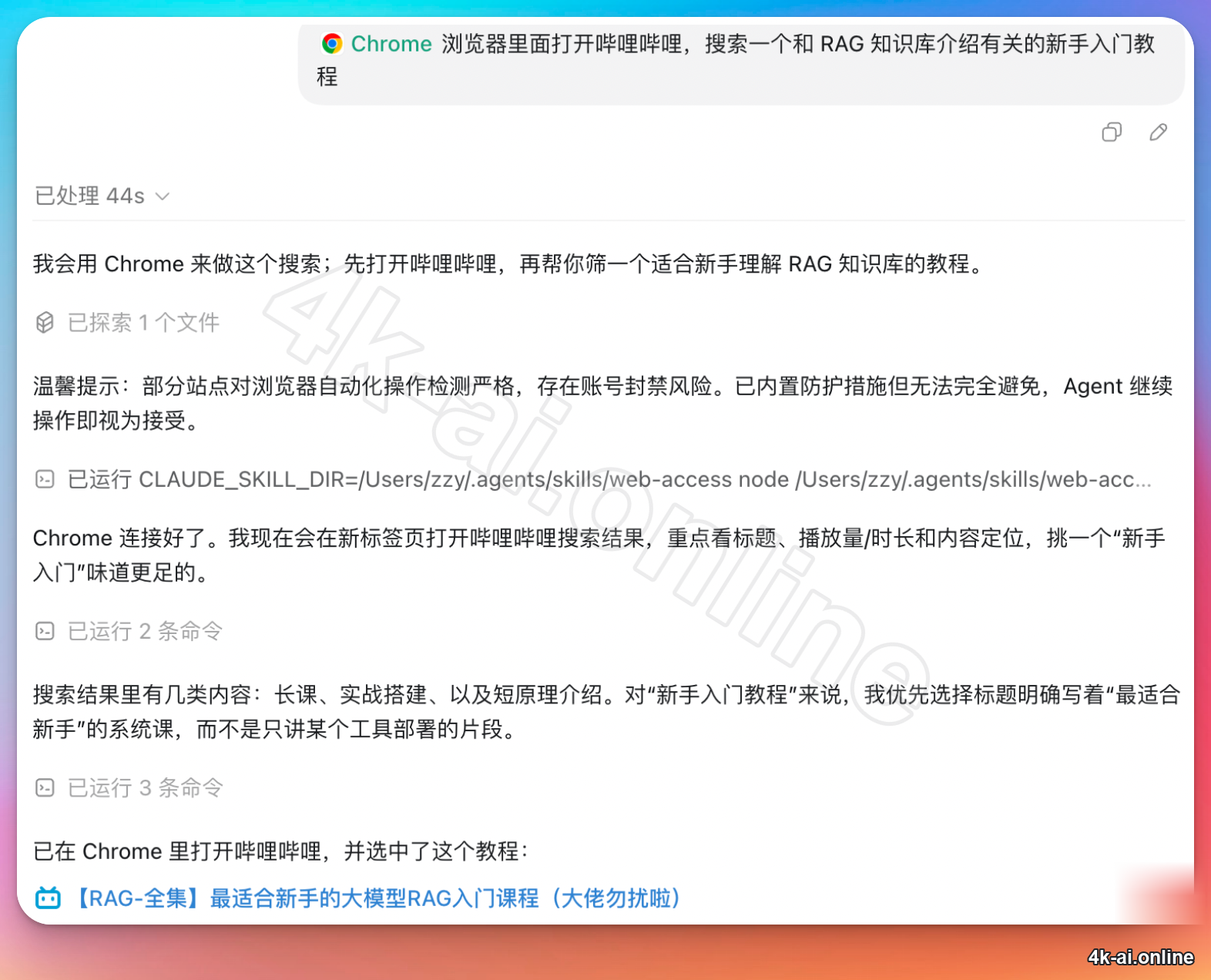The width and height of the screenshot is (1211, 980).
Task: Copy the user message with the copy icon
Action: (1112, 133)
